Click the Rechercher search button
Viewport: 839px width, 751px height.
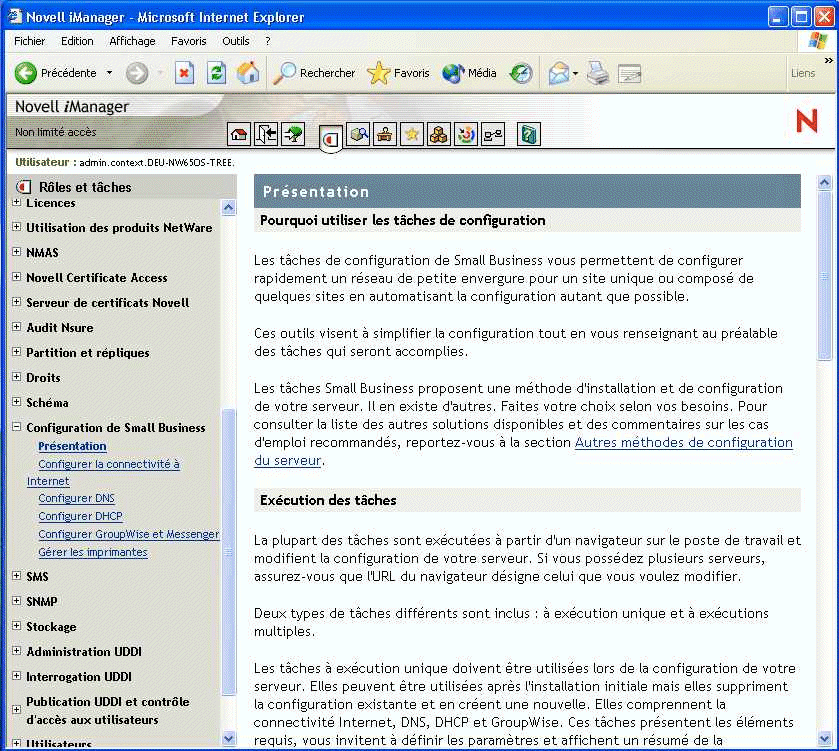[314, 73]
